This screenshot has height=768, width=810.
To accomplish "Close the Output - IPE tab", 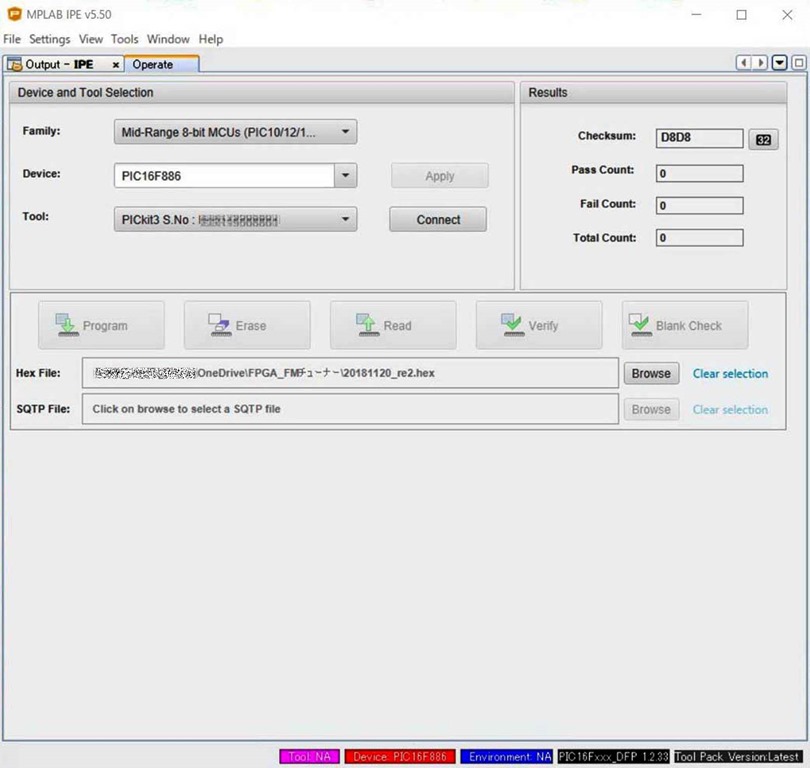I will (x=116, y=65).
